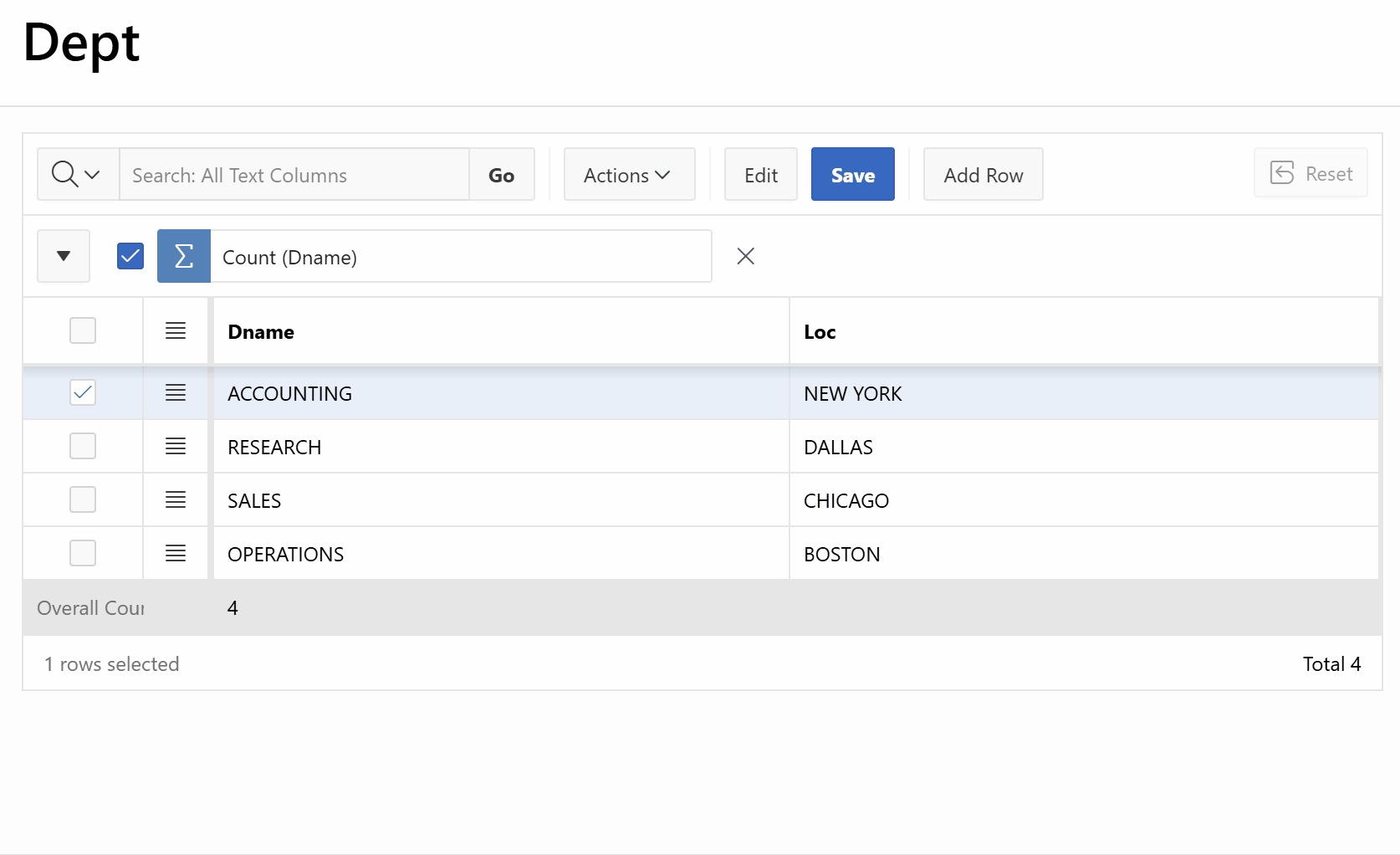Sort by the Dname column header
1400x855 pixels.
261,332
